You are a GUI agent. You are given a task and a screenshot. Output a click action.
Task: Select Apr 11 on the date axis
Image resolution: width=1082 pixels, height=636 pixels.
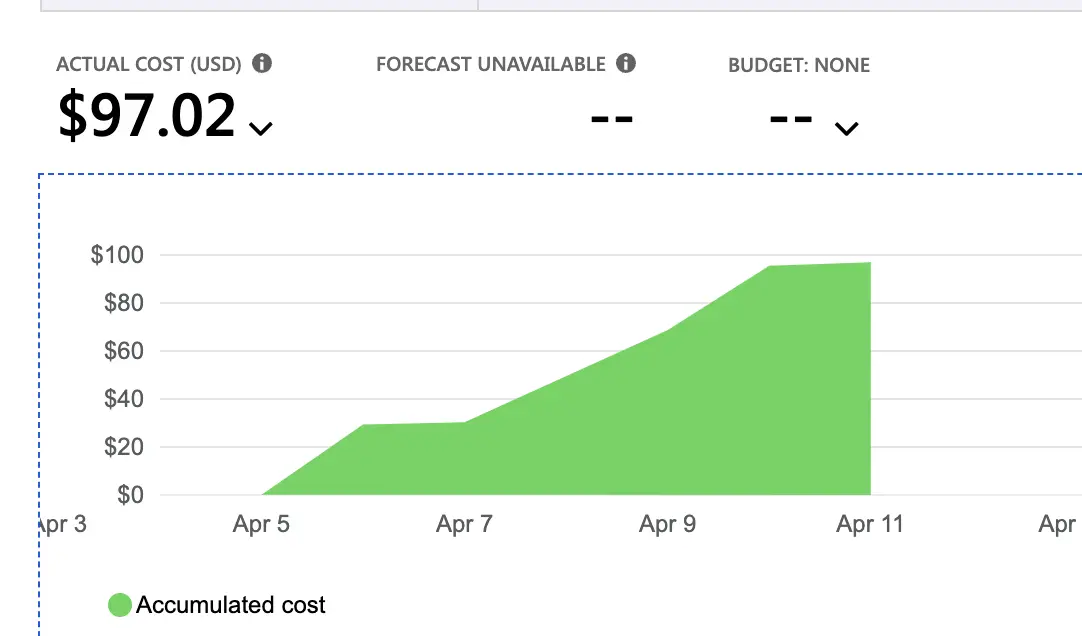[869, 524]
